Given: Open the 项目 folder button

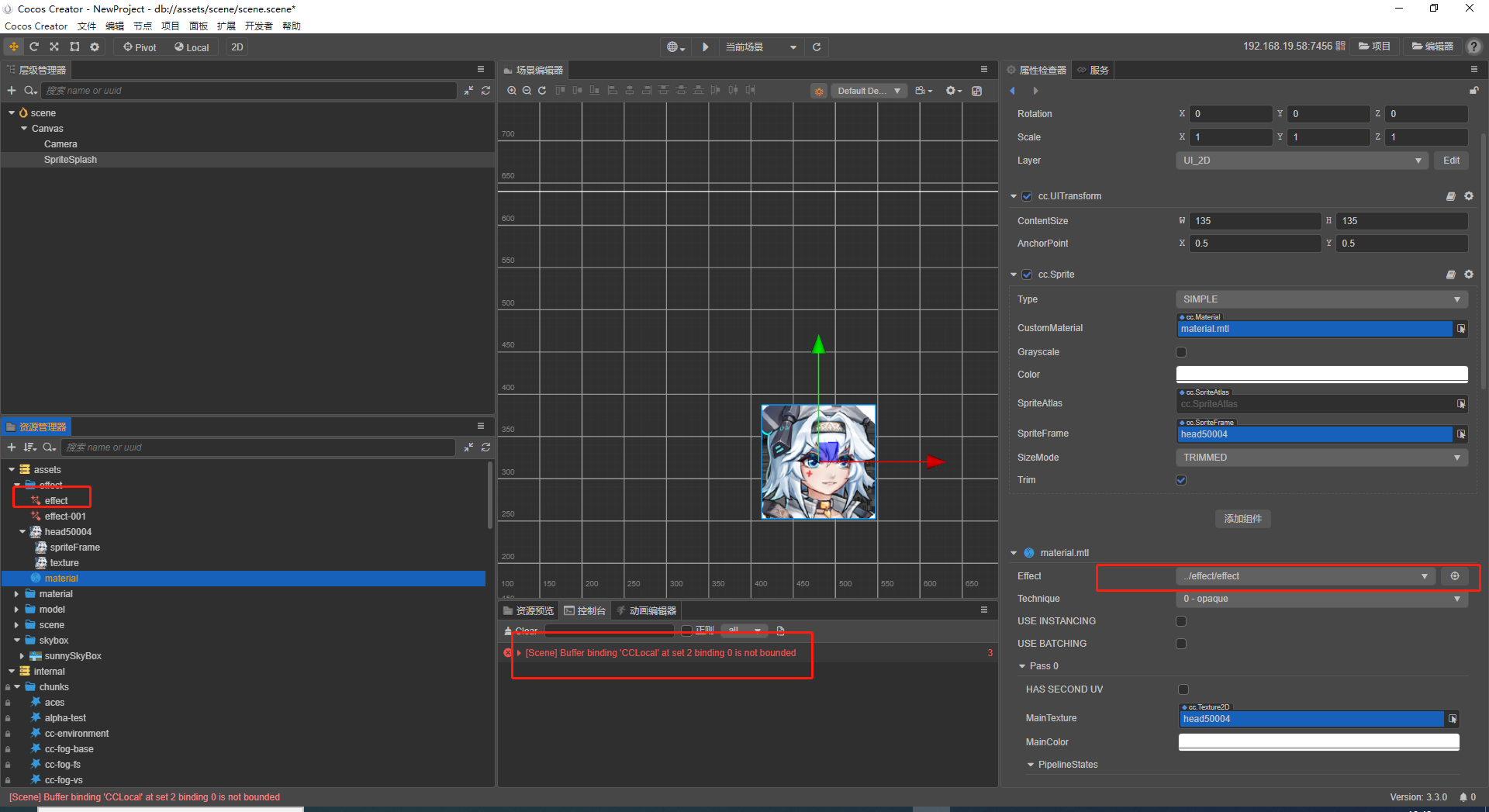Looking at the screenshot, I should (1374, 47).
